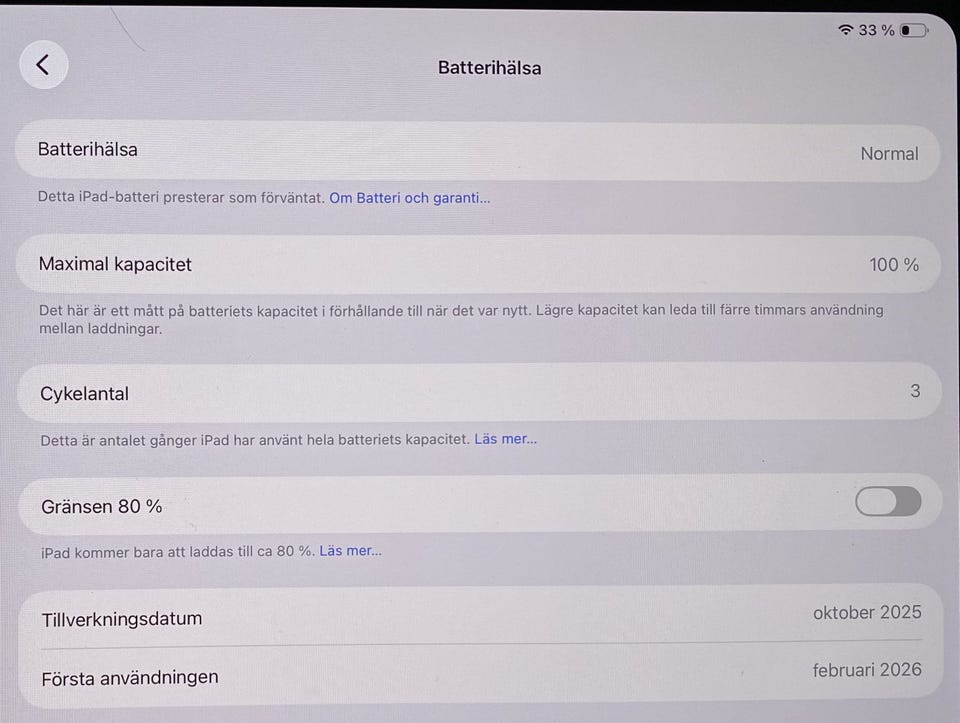The image size is (960, 723).
Task: Open Läs mer link under Cykelantal
Action: pyautogui.click(x=506, y=439)
